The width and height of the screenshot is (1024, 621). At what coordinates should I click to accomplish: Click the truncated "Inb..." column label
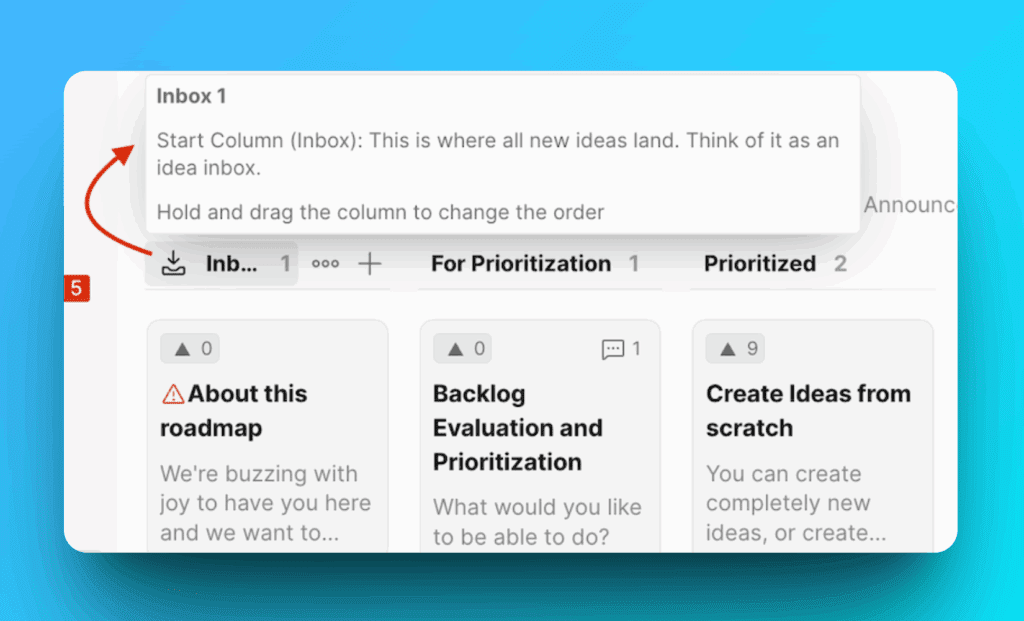pyautogui.click(x=232, y=264)
